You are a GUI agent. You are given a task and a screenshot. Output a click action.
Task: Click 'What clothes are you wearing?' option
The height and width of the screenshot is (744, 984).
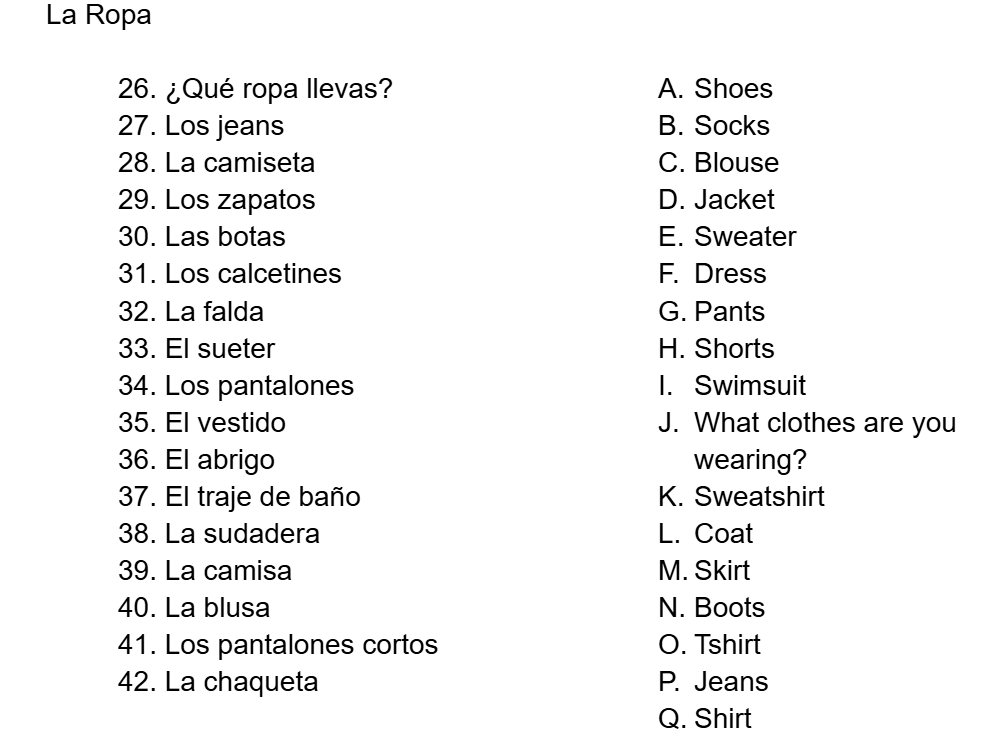824,423
